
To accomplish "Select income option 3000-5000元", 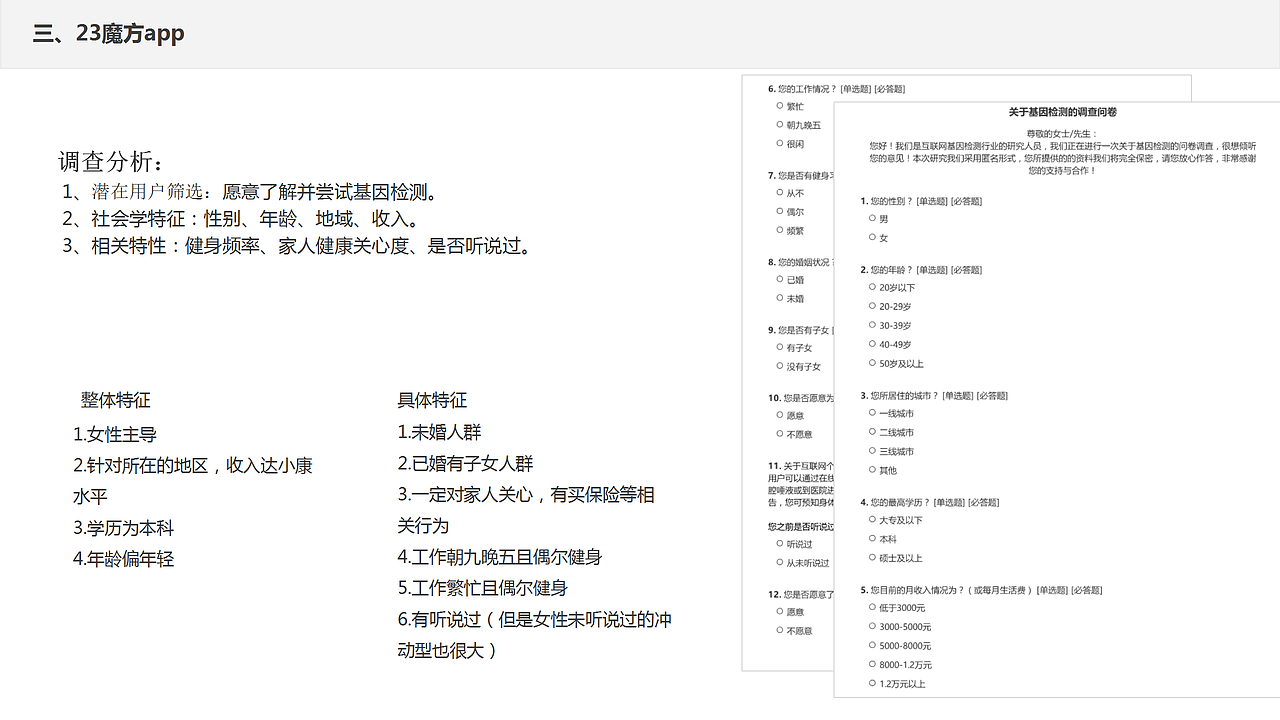I will pos(872,626).
